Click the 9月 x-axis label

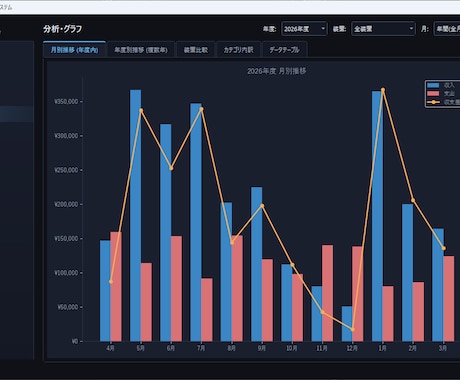(x=262, y=348)
